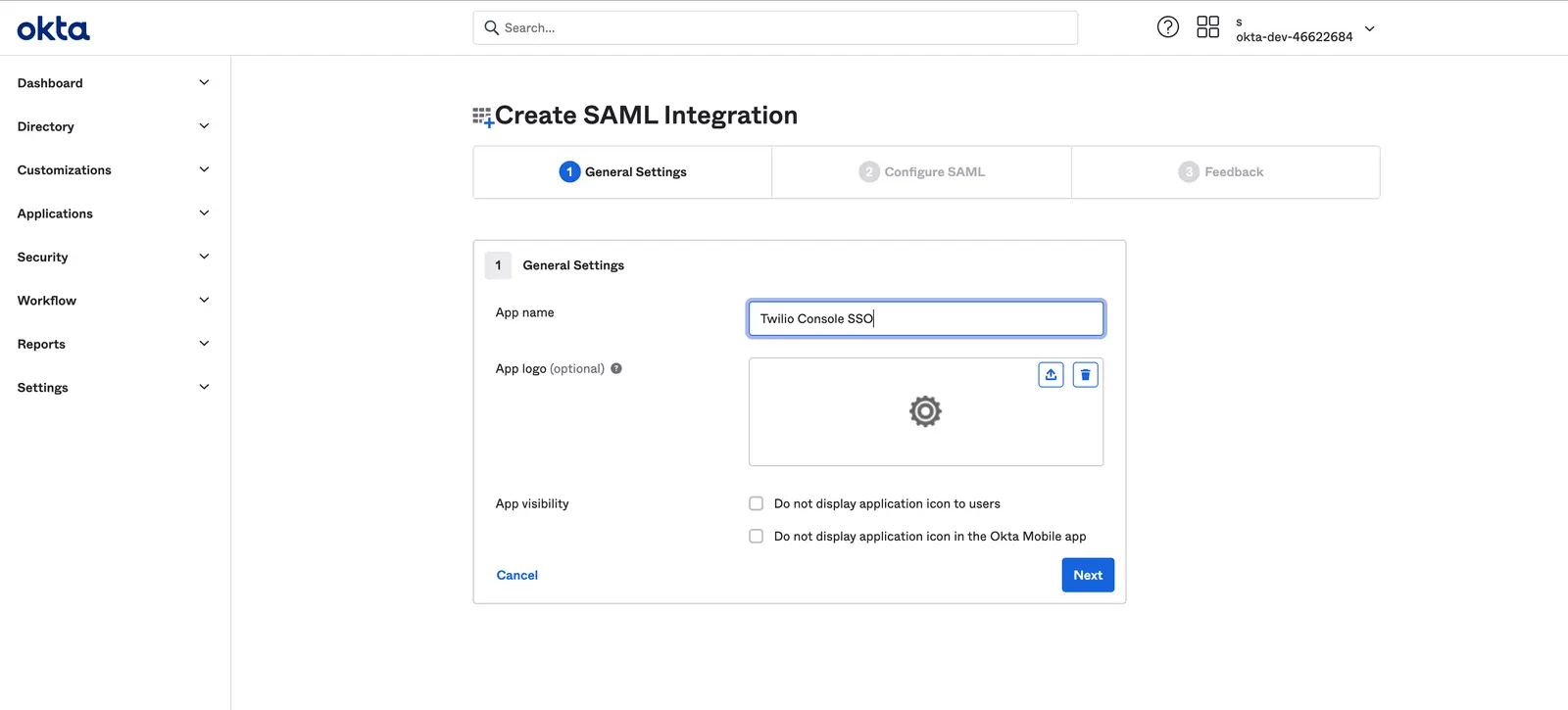Expand the Directory menu chevron
The width and height of the screenshot is (1568, 710).
coord(204,126)
